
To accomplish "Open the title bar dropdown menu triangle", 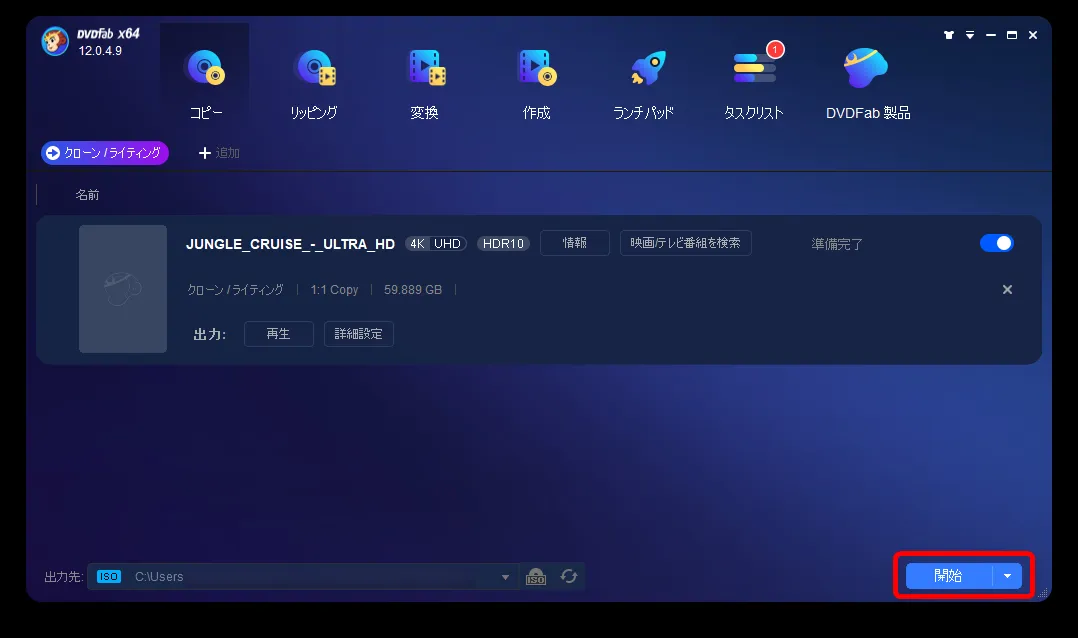I will click(970, 35).
